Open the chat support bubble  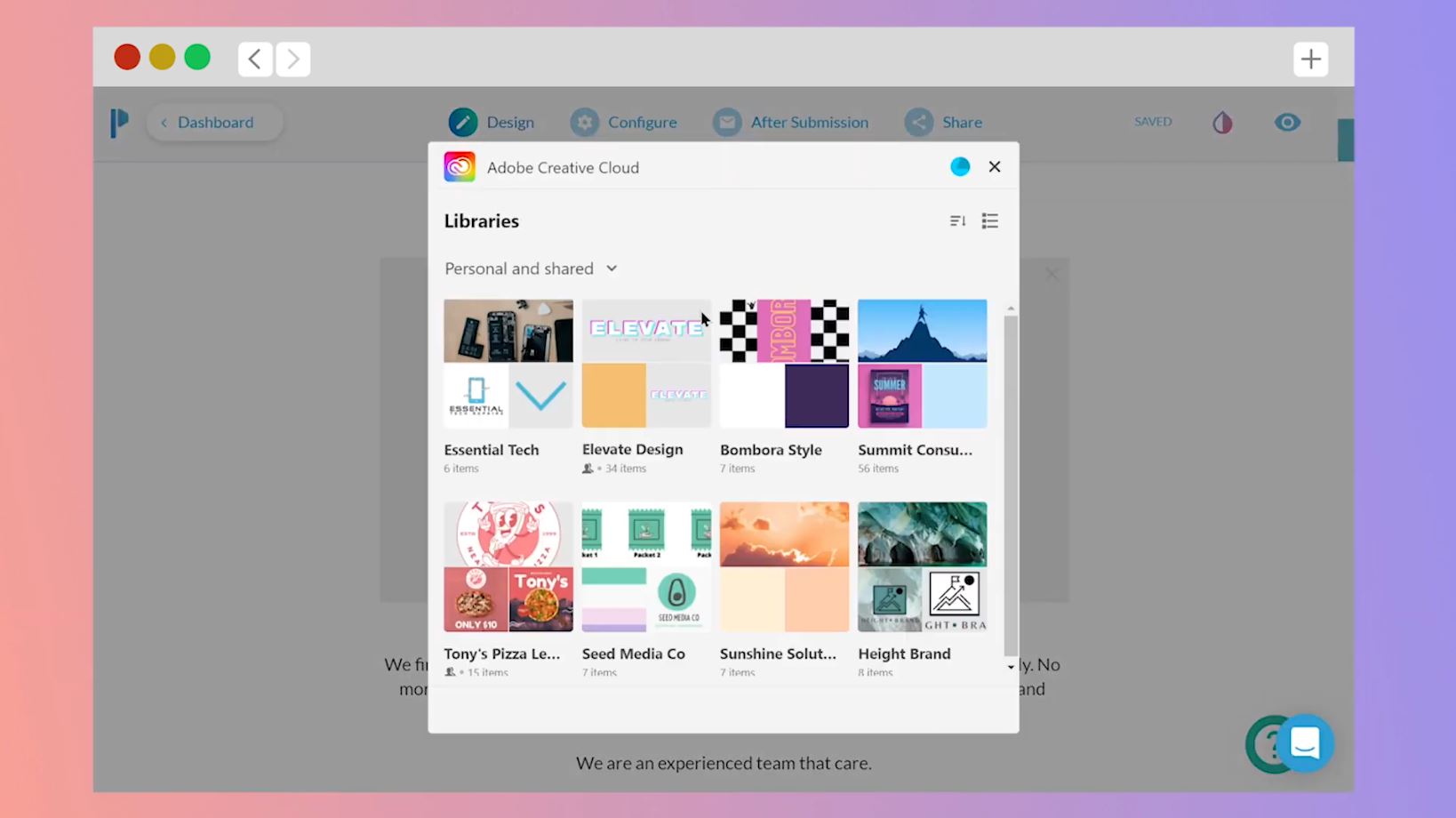[1304, 742]
